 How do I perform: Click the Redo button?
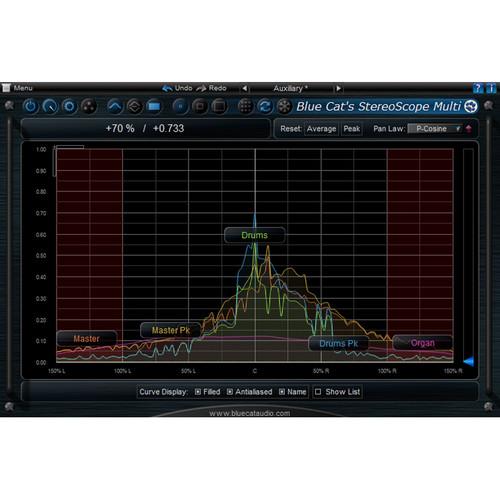pos(212,88)
